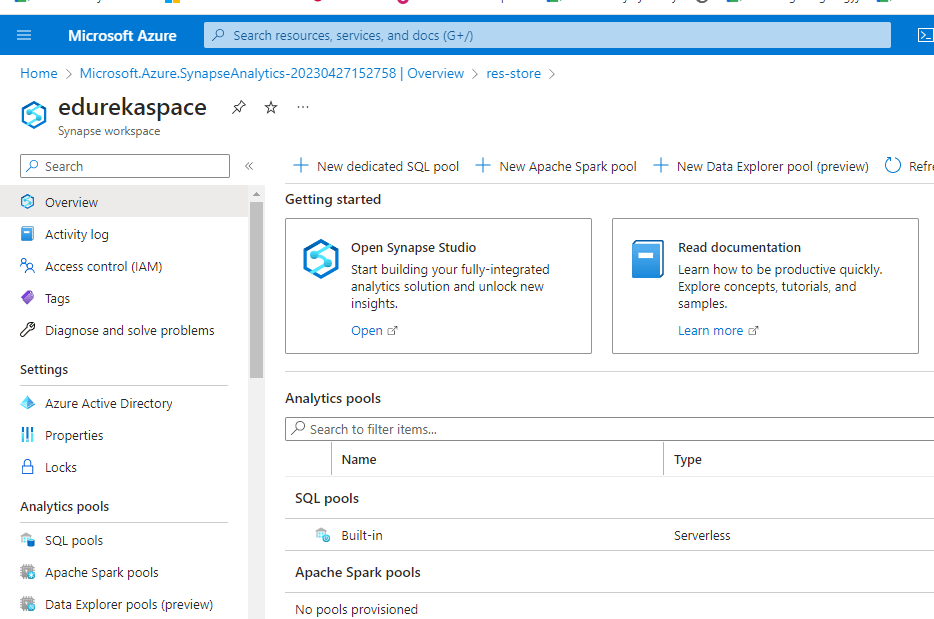Select SQL pools in the sidebar
934x619 pixels.
pyautogui.click(x=74, y=539)
